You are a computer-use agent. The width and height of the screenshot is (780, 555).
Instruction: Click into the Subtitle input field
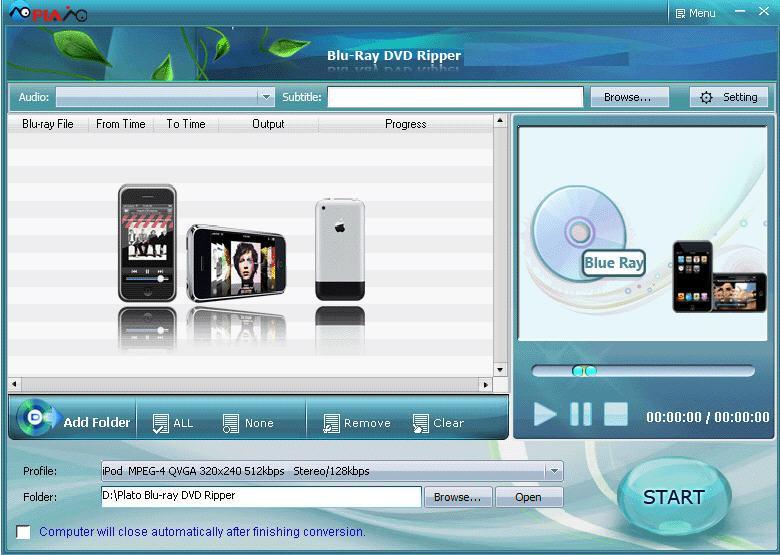(x=455, y=97)
